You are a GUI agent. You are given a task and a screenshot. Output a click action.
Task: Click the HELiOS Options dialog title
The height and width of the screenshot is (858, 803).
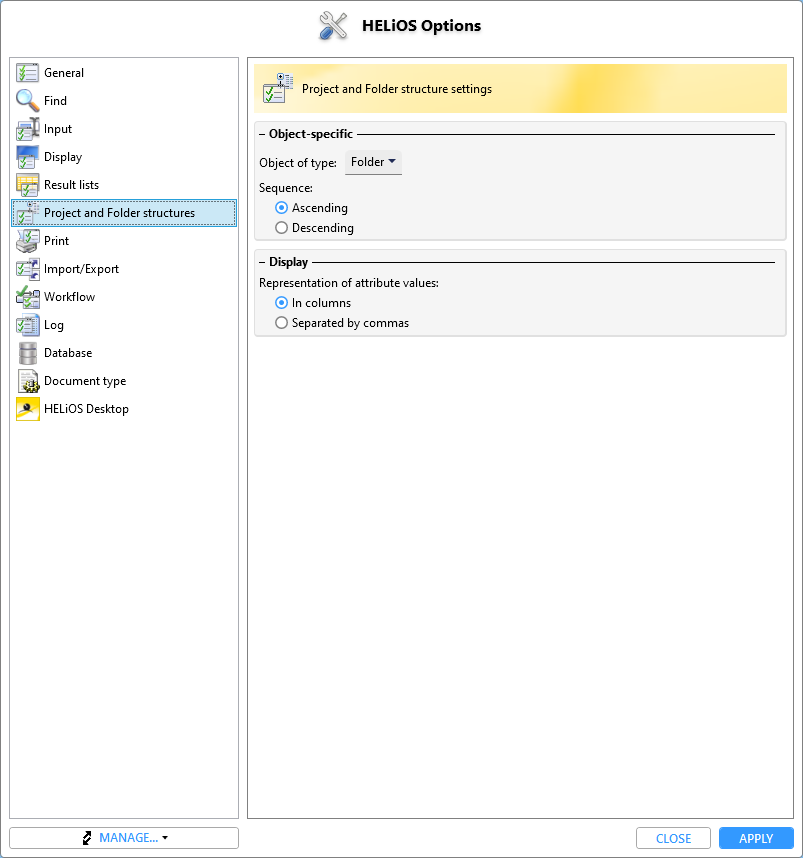[x=421, y=26]
